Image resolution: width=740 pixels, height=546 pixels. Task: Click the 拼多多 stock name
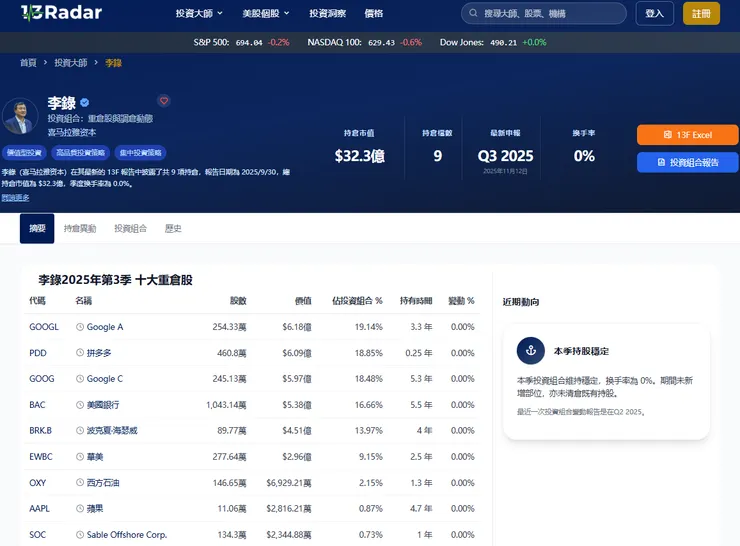pos(99,353)
